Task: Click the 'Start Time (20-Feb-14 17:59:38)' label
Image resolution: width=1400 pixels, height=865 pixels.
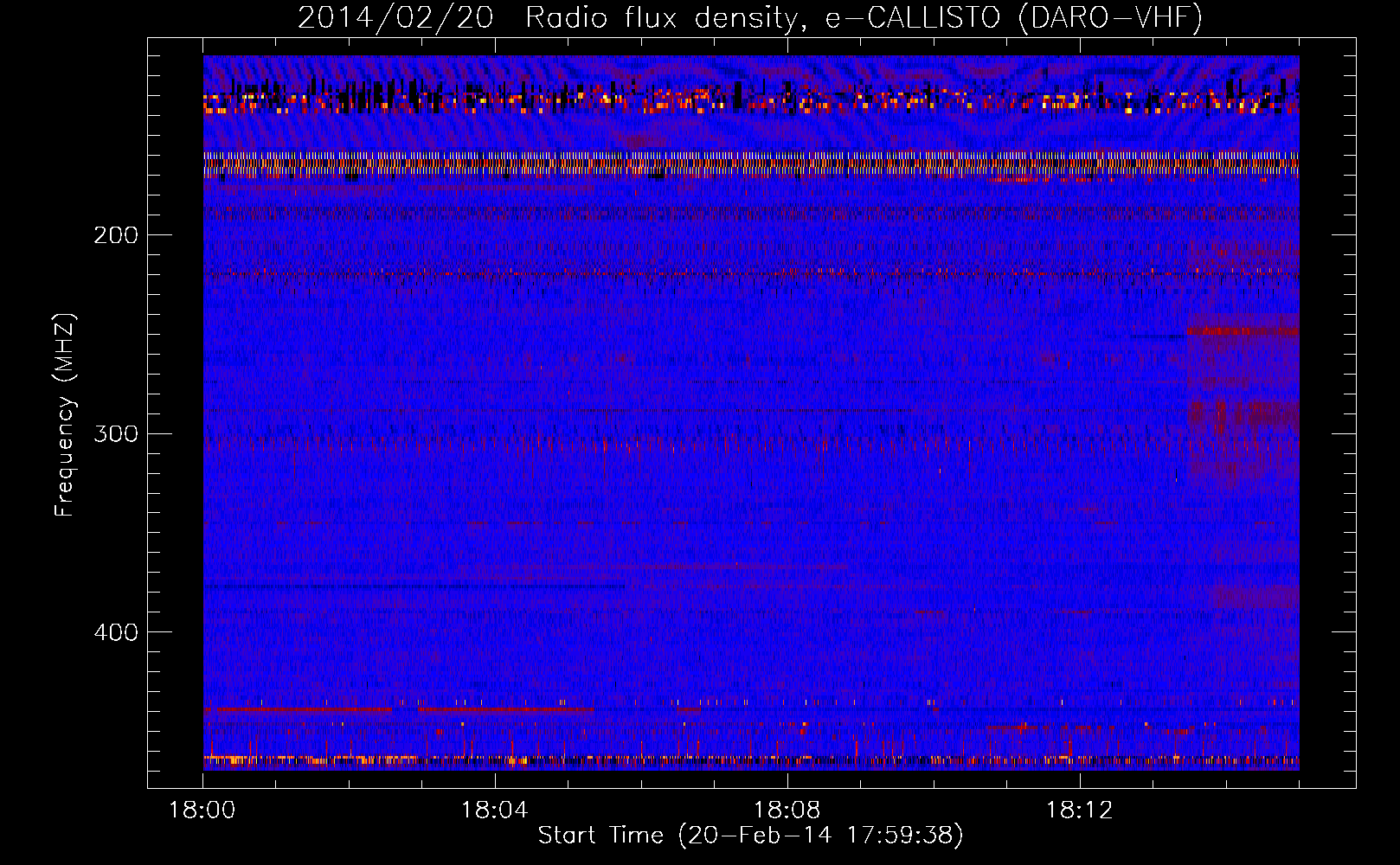Action: 750,836
